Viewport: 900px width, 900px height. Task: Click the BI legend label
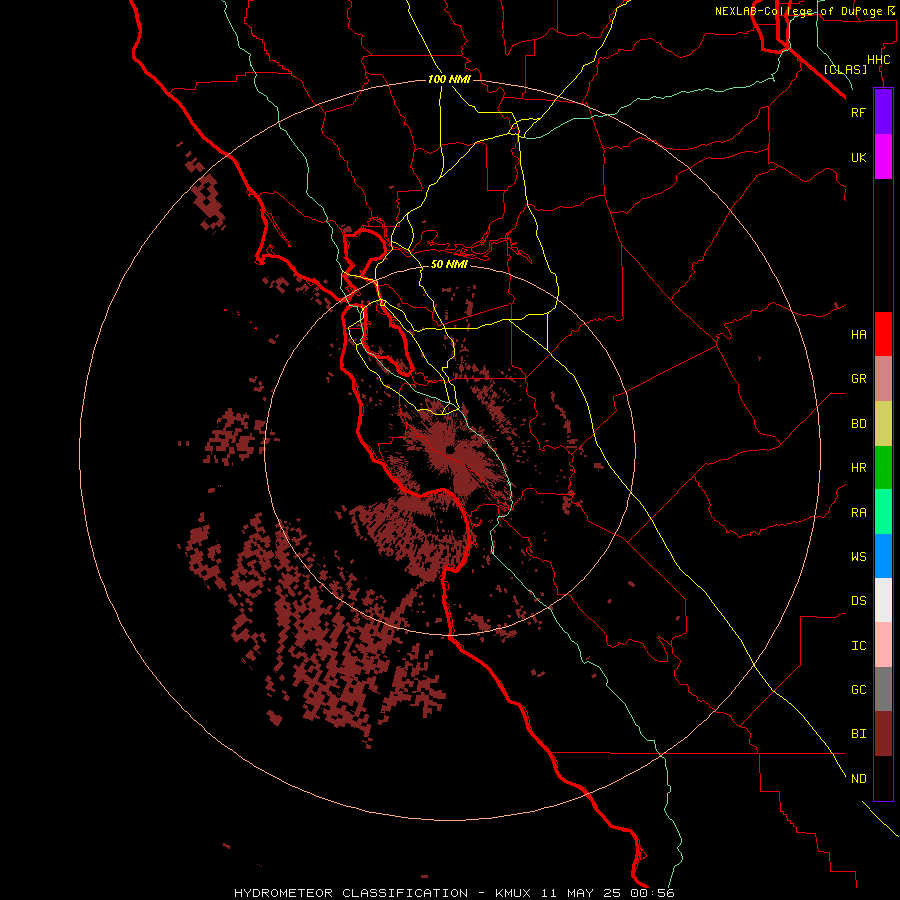coord(858,734)
